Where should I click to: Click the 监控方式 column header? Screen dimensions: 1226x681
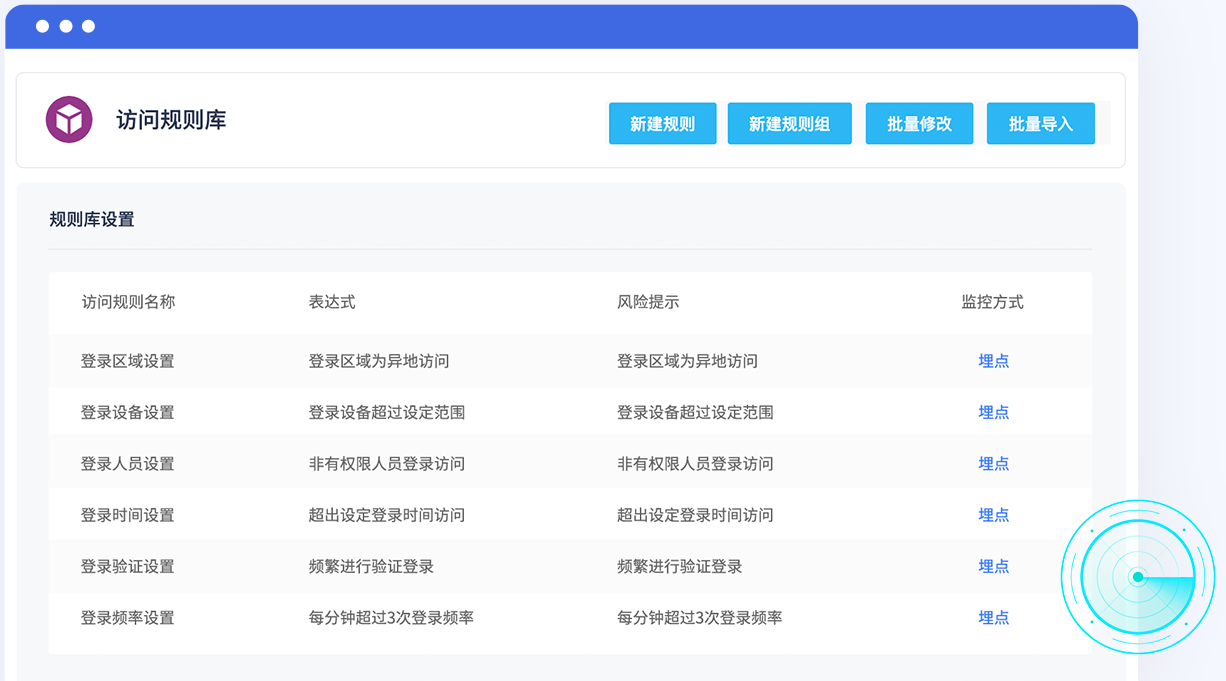point(992,302)
